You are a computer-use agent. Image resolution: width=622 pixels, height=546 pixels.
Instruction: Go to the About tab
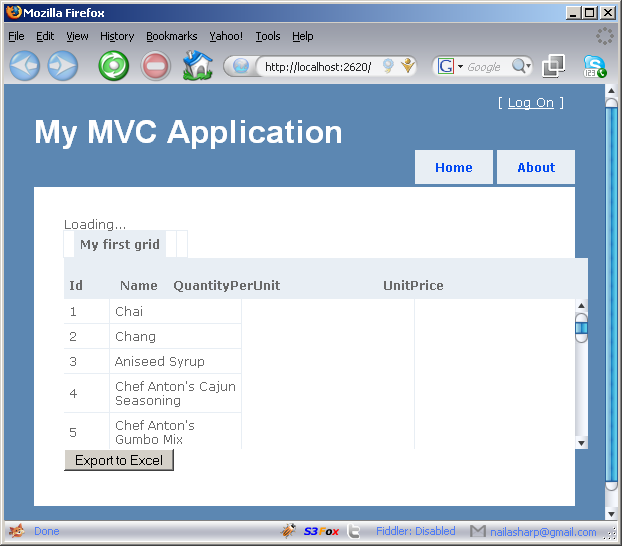coord(536,167)
